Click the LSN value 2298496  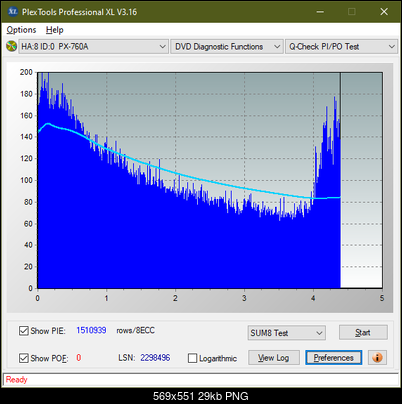click(155, 358)
